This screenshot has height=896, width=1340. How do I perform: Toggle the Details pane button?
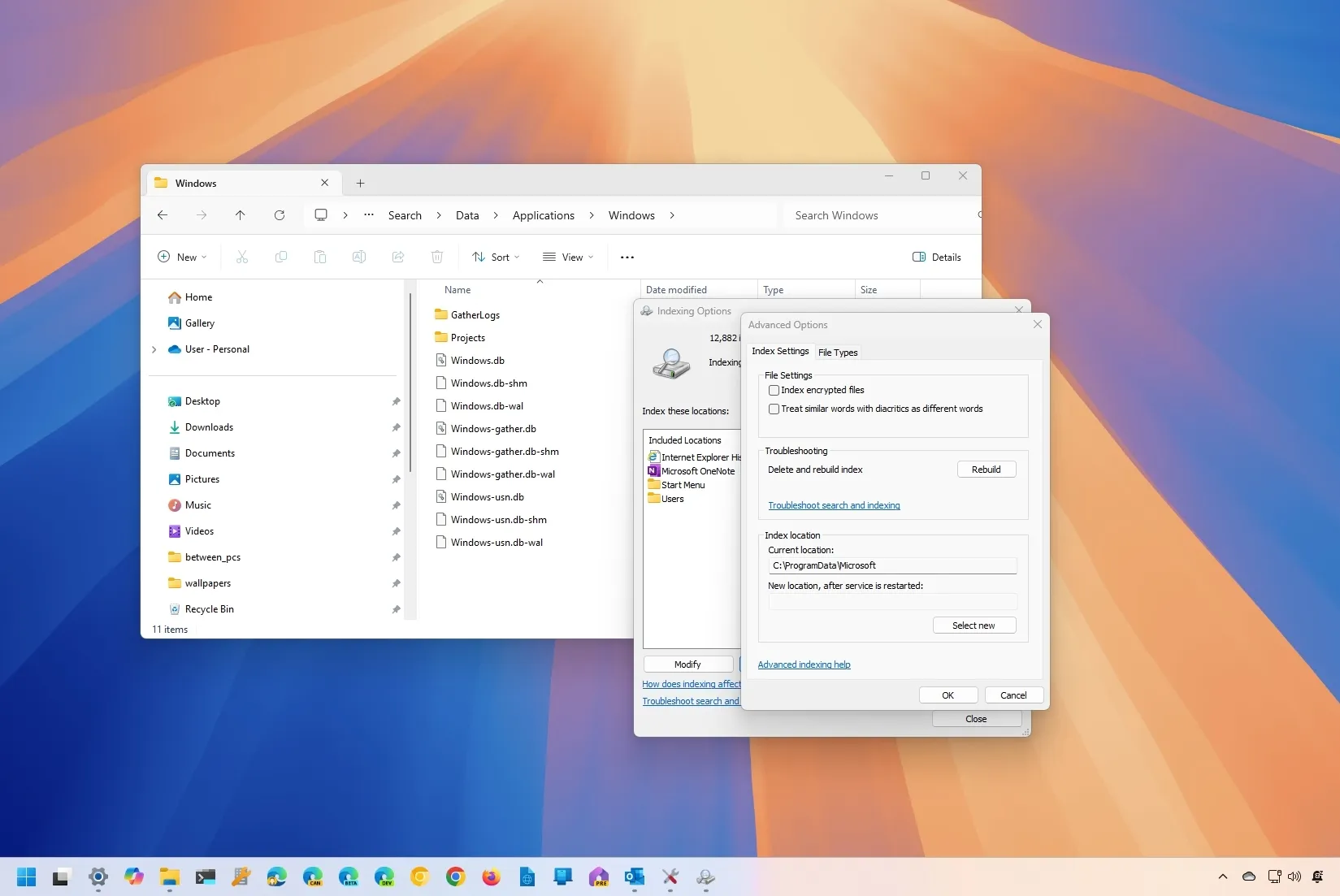point(937,257)
